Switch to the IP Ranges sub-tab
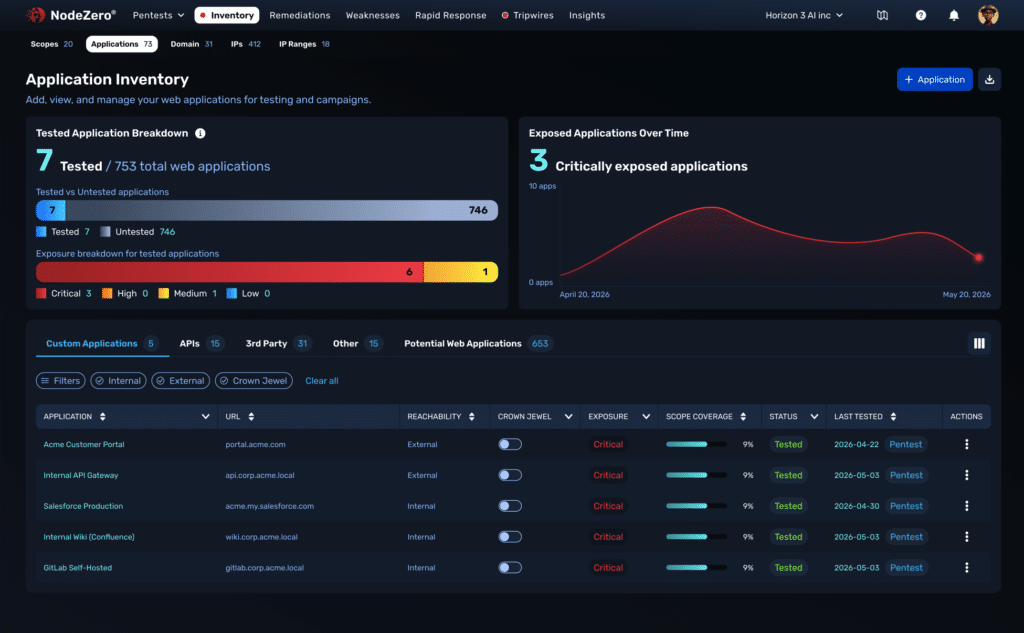The height and width of the screenshot is (633, 1024). [304, 44]
